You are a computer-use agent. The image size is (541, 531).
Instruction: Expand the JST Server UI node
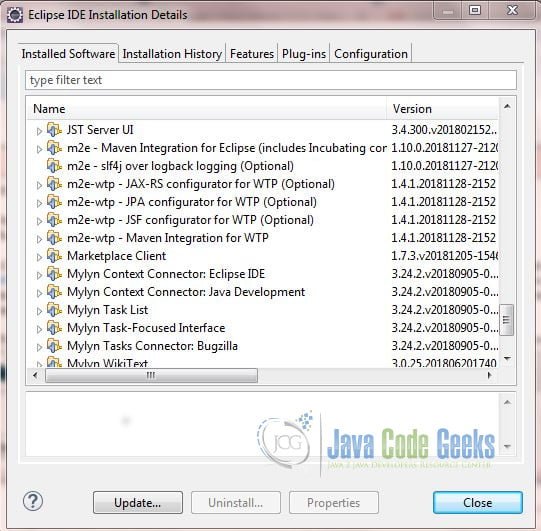[x=39, y=131]
